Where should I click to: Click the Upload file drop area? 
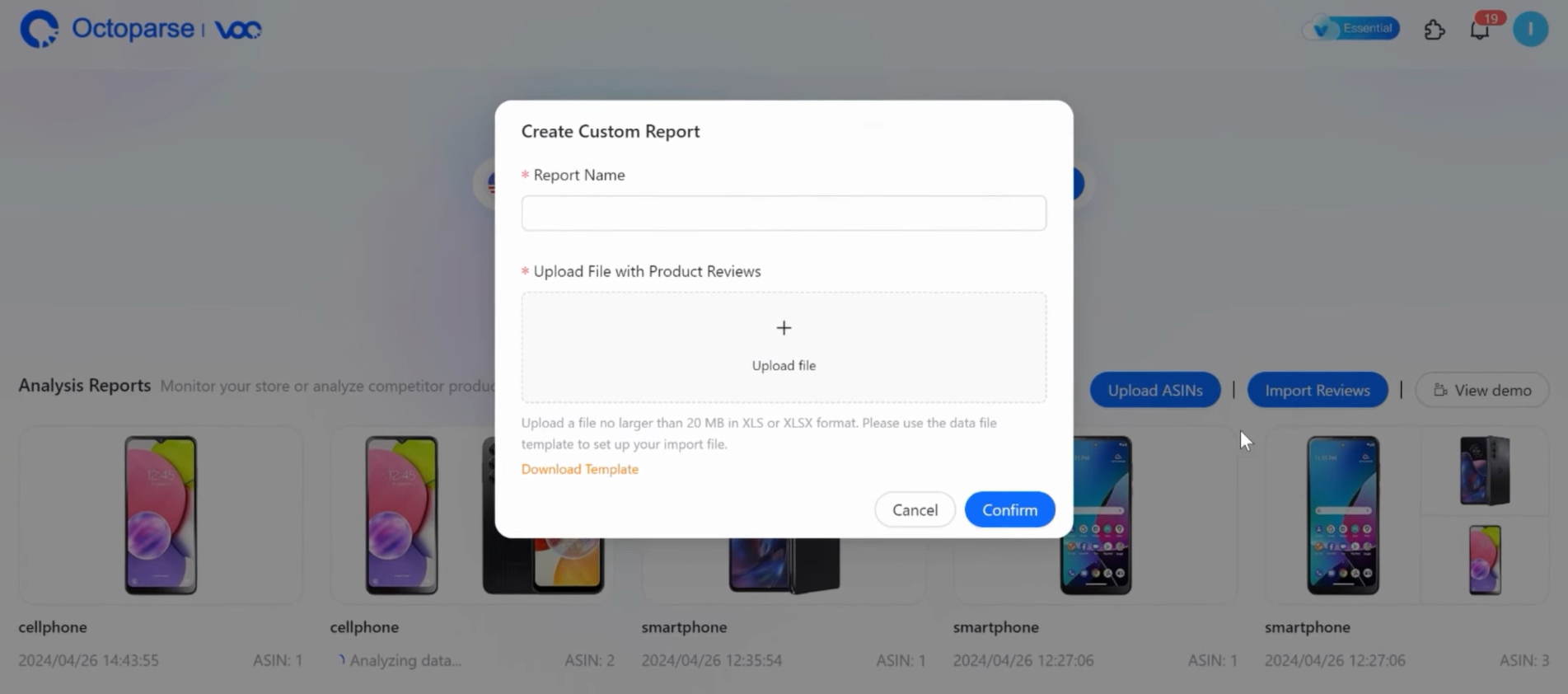click(x=784, y=347)
